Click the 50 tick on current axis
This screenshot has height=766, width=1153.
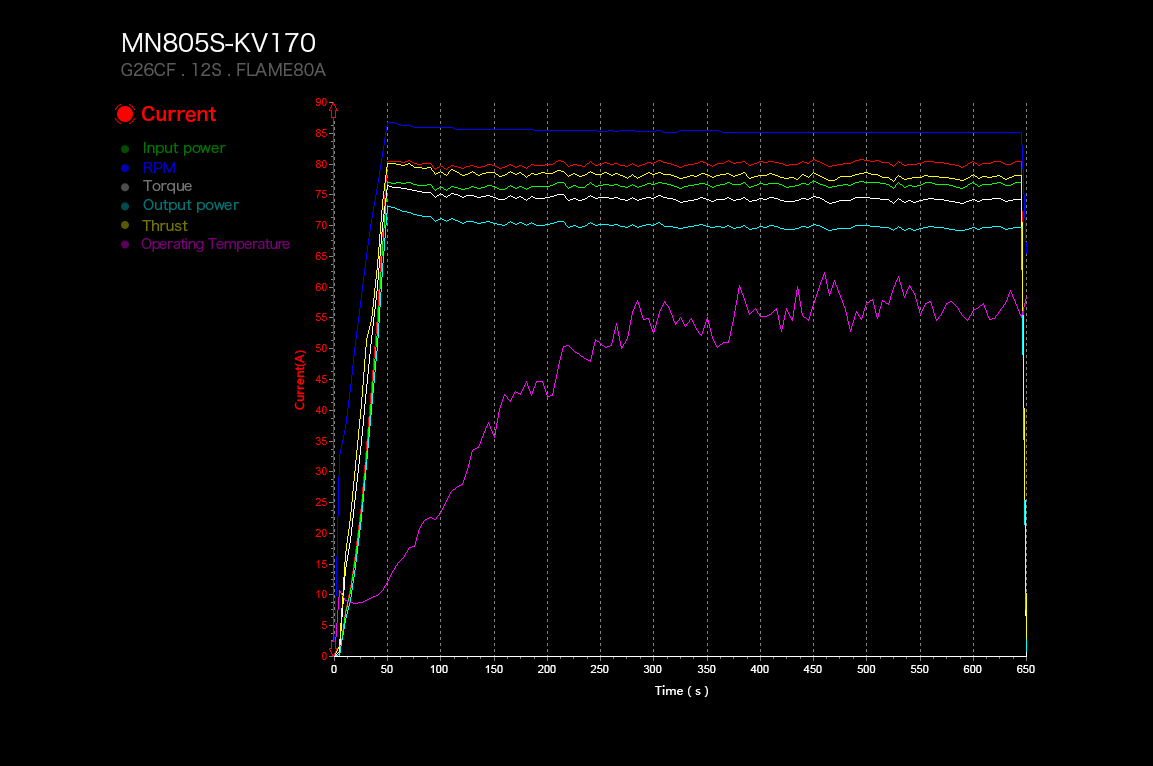(x=321, y=348)
